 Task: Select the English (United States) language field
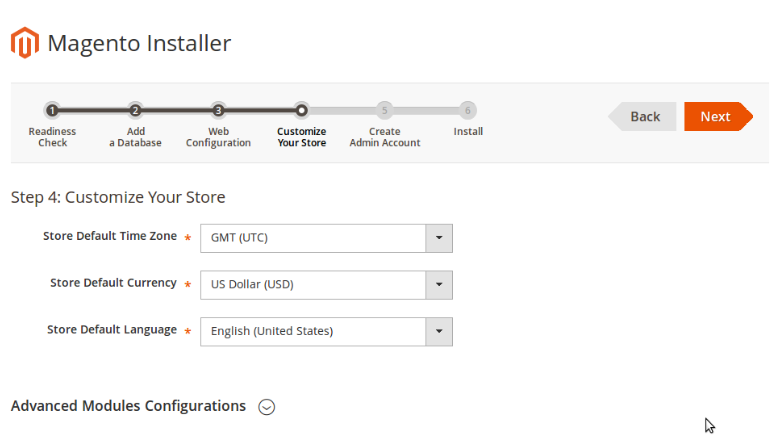[x=326, y=331]
